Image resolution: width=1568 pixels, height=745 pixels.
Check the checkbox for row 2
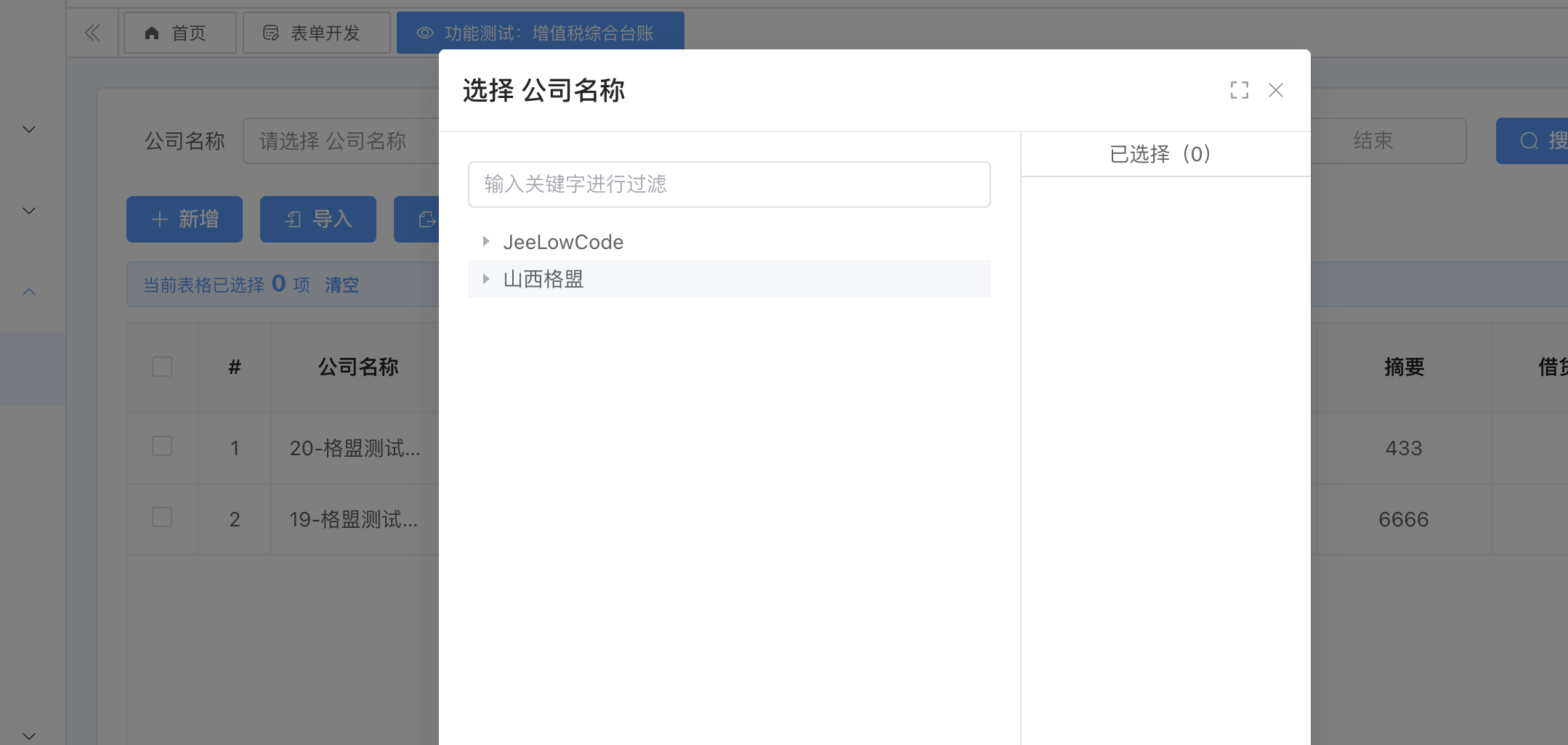[162, 517]
